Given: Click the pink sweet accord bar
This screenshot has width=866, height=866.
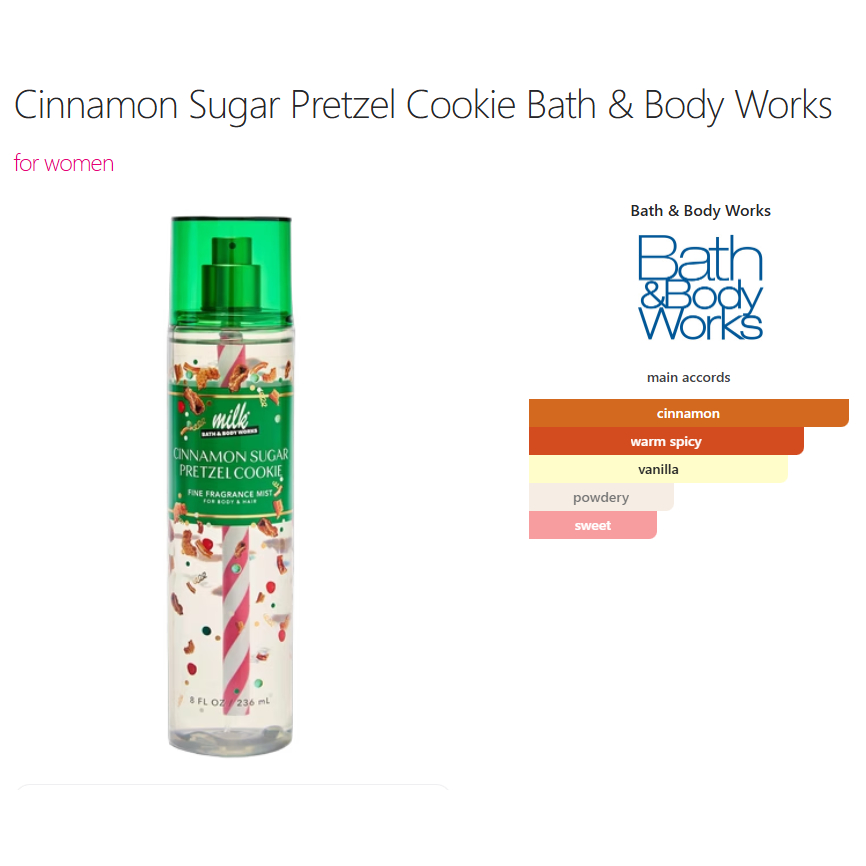Looking at the screenshot, I should [593, 525].
